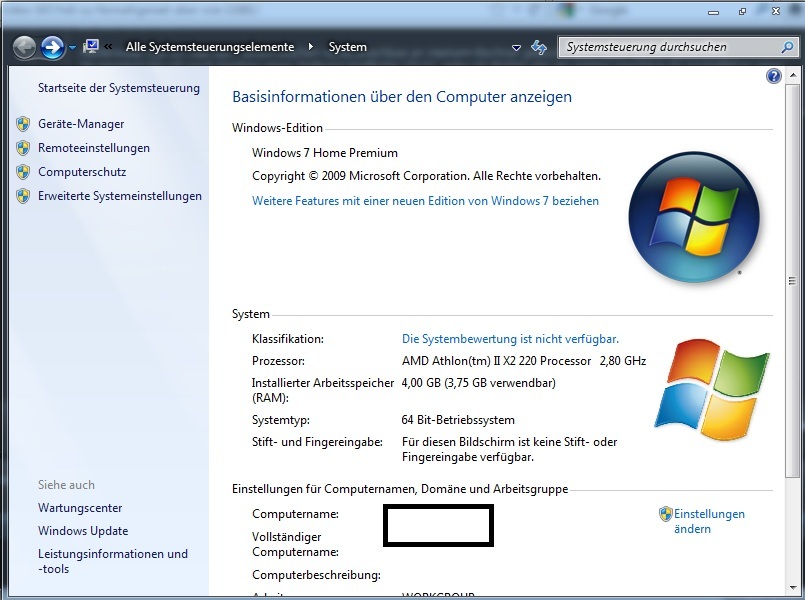Image resolution: width=805 pixels, height=600 pixels.
Task: Click the computer icon in address bar
Action: 91,46
